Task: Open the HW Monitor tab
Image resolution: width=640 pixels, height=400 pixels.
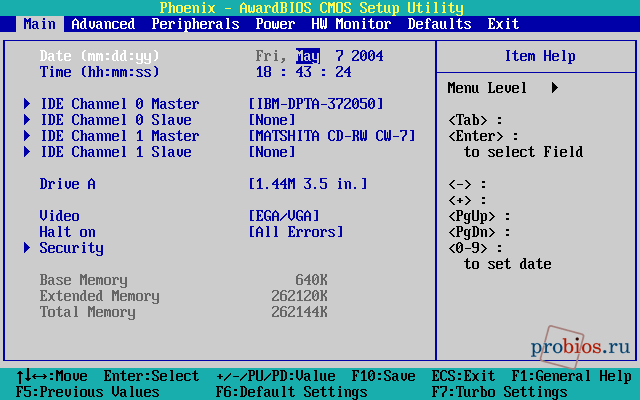Action: (x=351, y=24)
